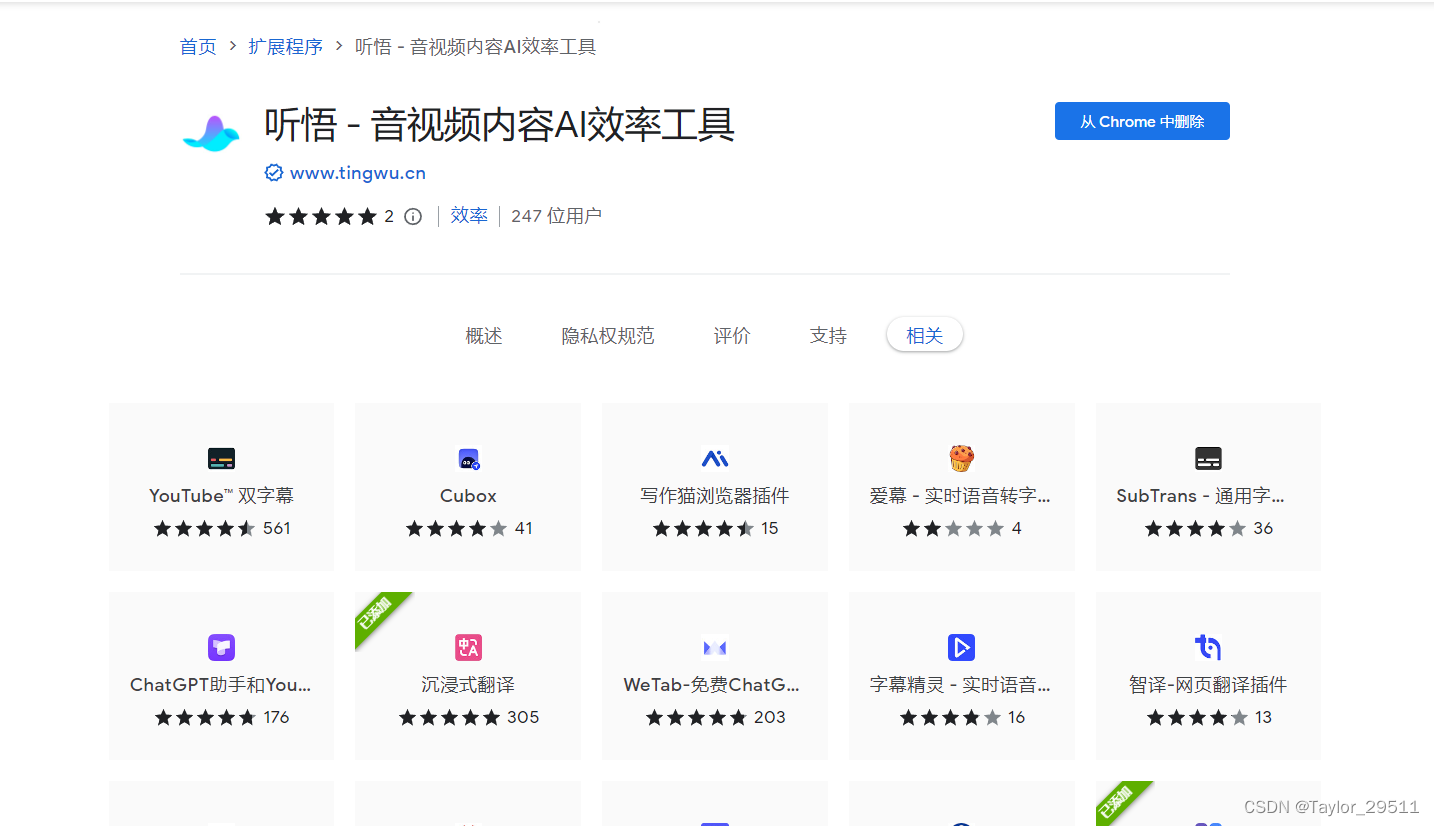Open 写作猫浏览器插件 title
The height and width of the screenshot is (826, 1434).
tap(715, 496)
